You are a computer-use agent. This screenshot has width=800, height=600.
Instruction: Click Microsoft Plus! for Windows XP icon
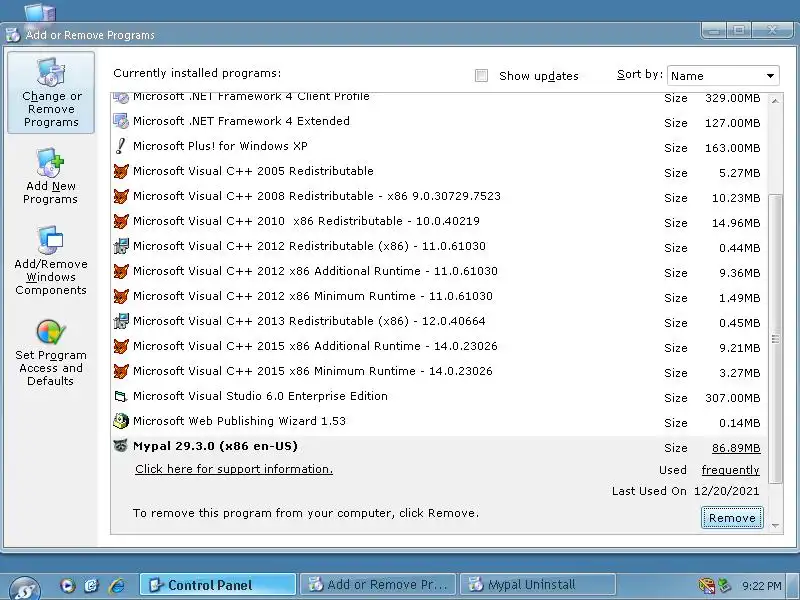click(121, 146)
